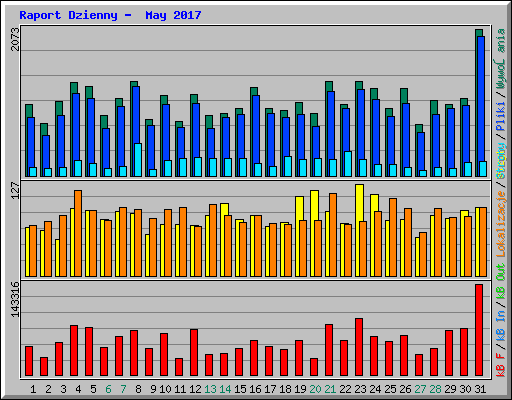The width and height of the screenshot is (512, 400).
Task: Click the red kB bar above day 23
Action: (359, 347)
